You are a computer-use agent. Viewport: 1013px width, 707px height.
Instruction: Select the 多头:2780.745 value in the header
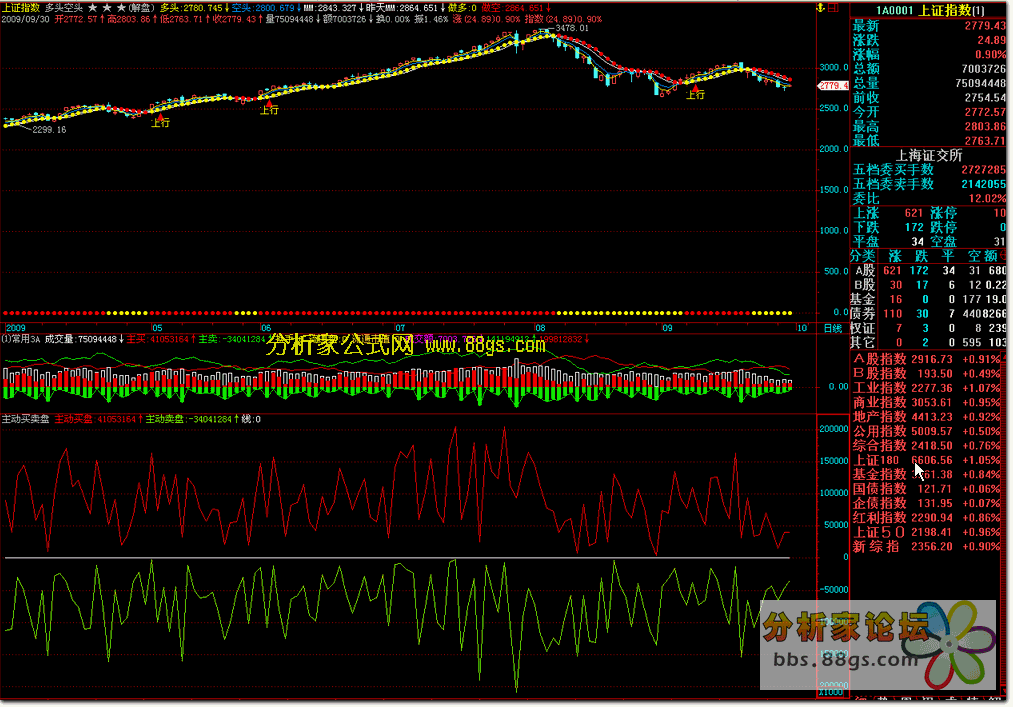tap(192, 8)
